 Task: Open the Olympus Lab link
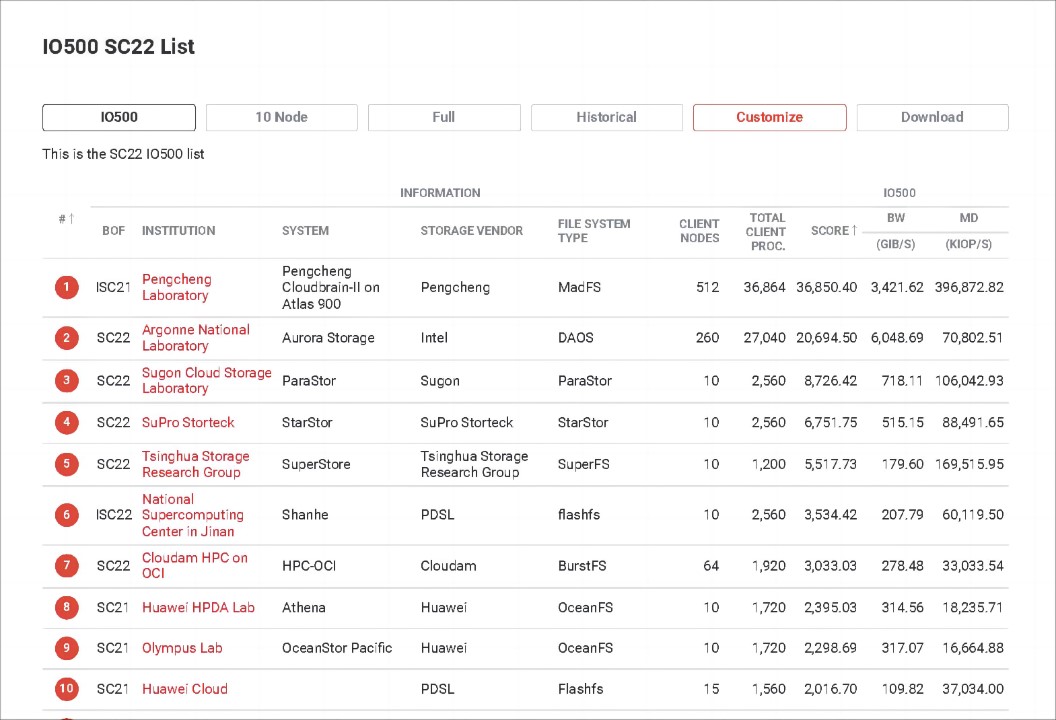[182, 648]
